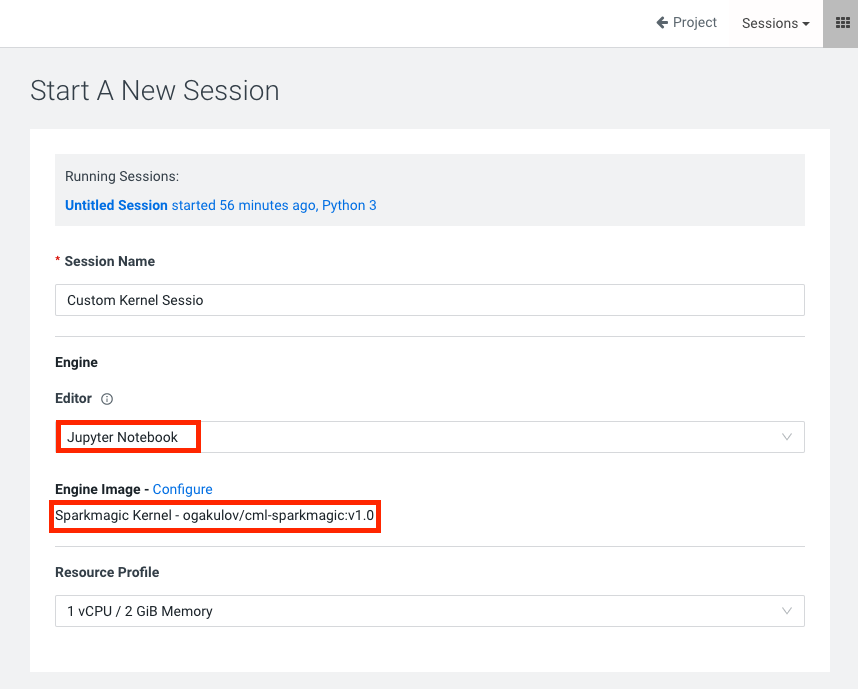Click the back arrow beside Project
This screenshot has height=689, width=858.
pyautogui.click(x=660, y=22)
